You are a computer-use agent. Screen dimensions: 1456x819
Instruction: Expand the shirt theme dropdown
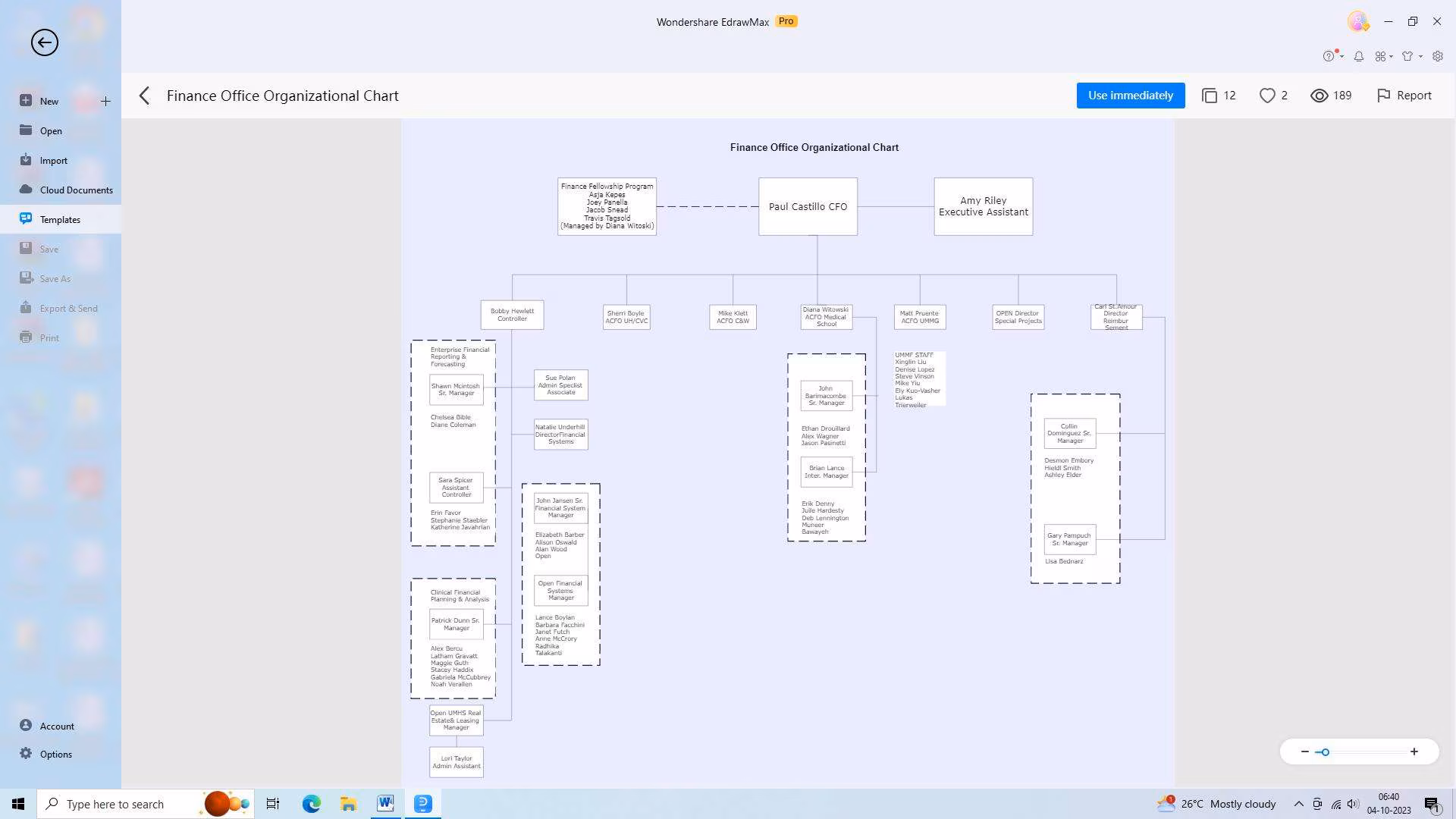point(1410,56)
